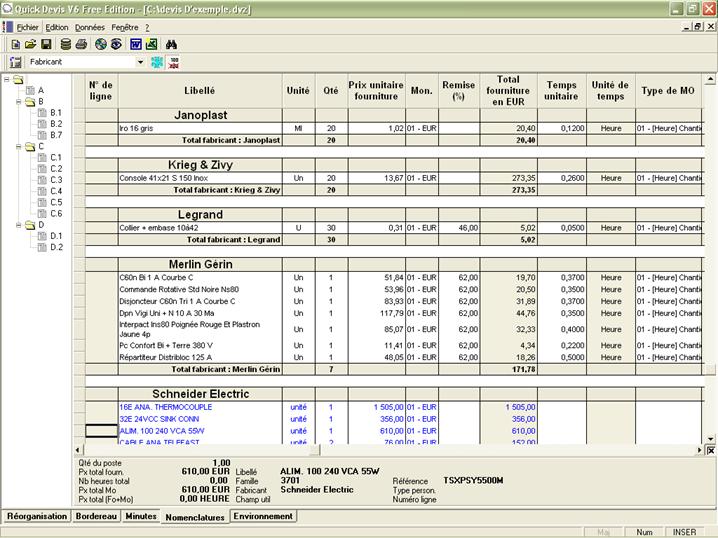The width and height of the screenshot is (718, 538).
Task: Switch to the Bordereau tab
Action: 95,517
